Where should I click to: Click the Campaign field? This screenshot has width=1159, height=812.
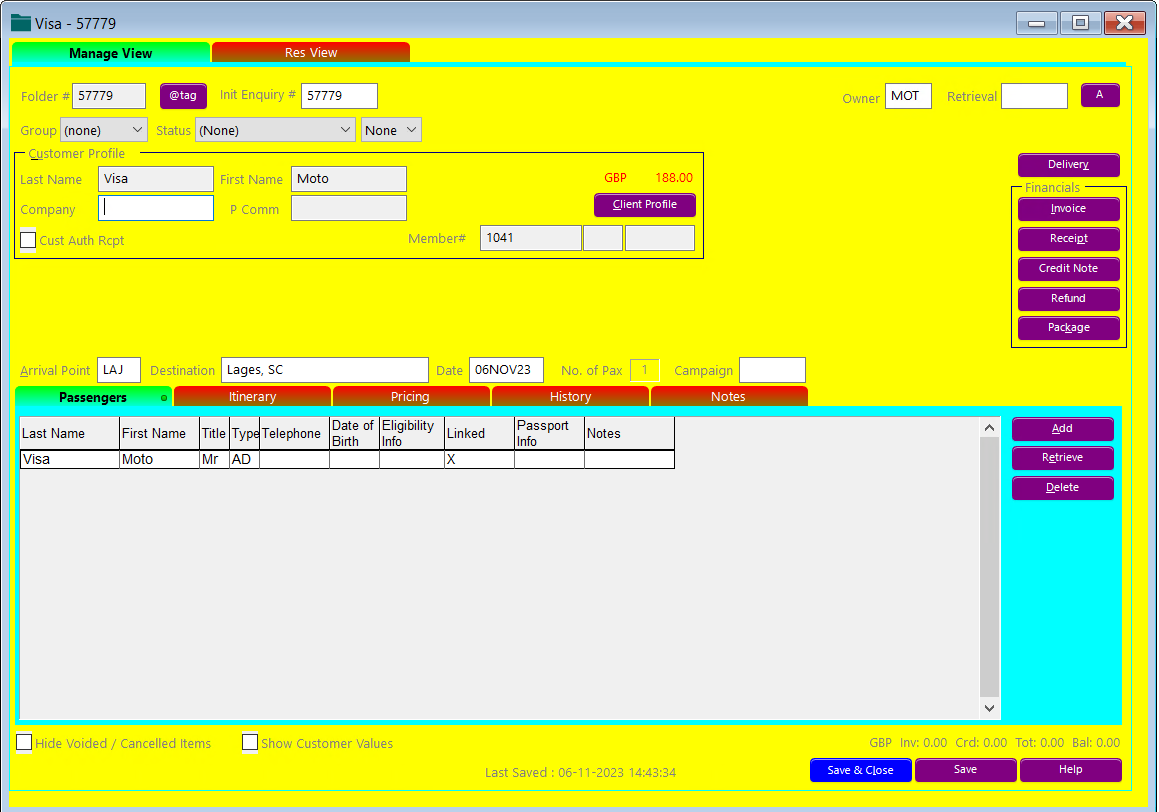click(x=772, y=370)
